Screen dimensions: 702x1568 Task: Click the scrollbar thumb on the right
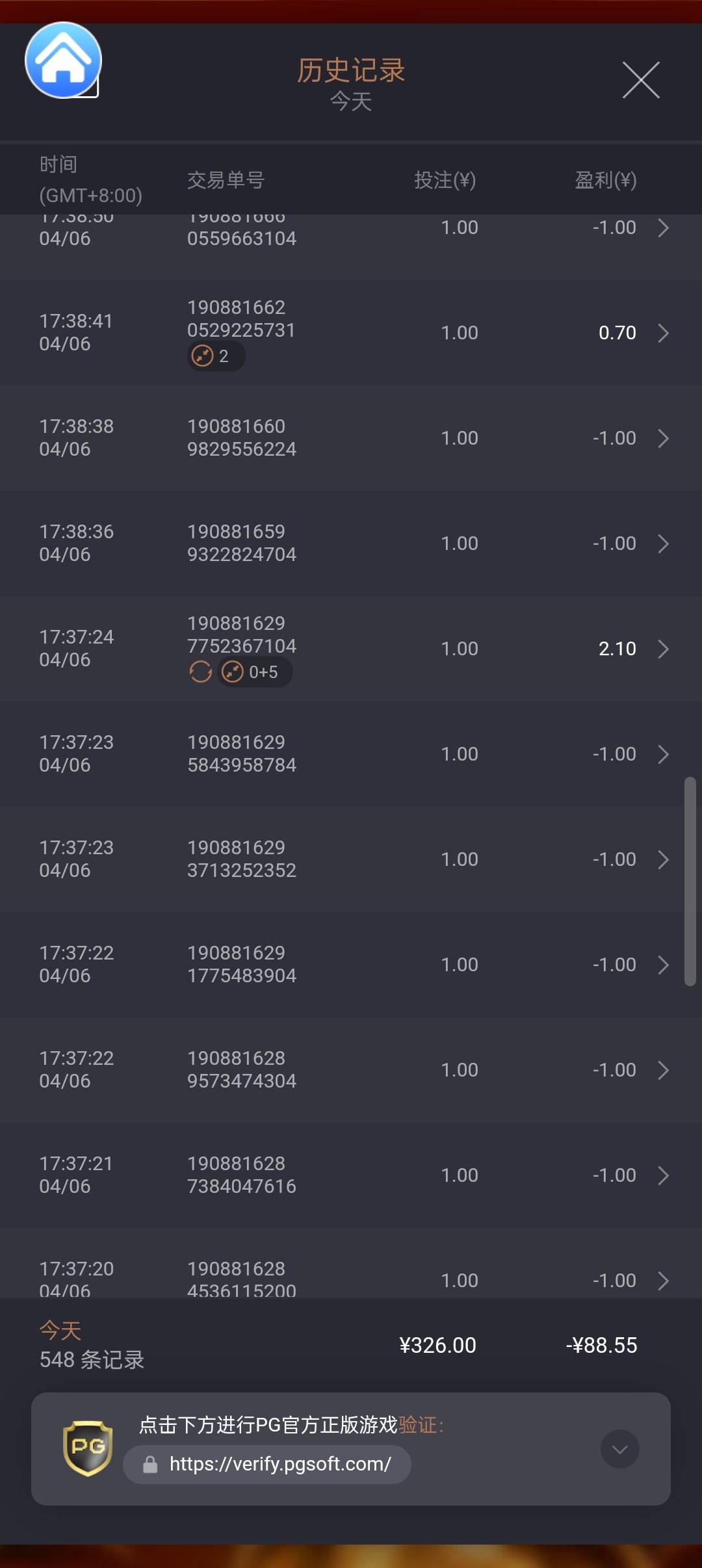coord(690,881)
